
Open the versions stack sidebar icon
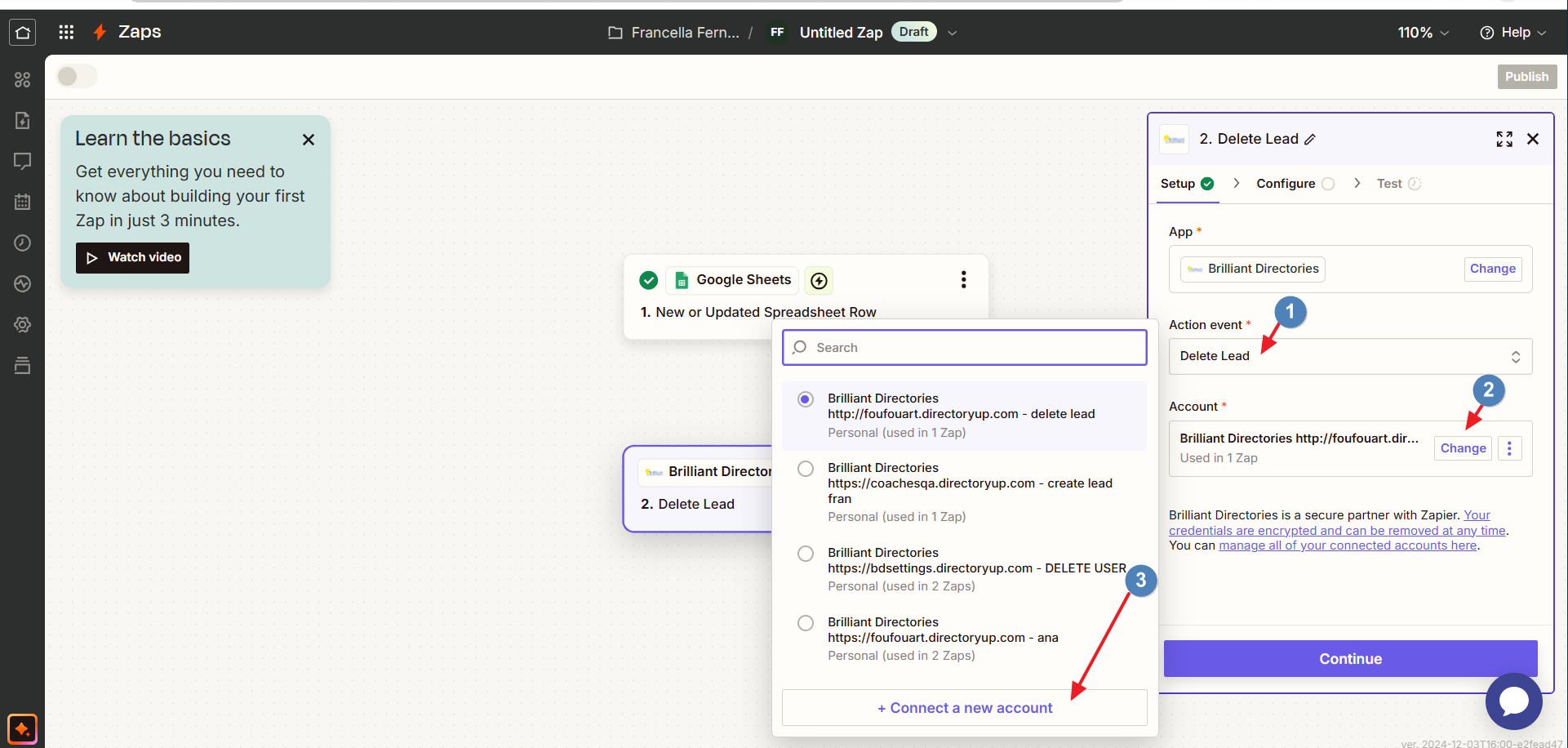22,365
